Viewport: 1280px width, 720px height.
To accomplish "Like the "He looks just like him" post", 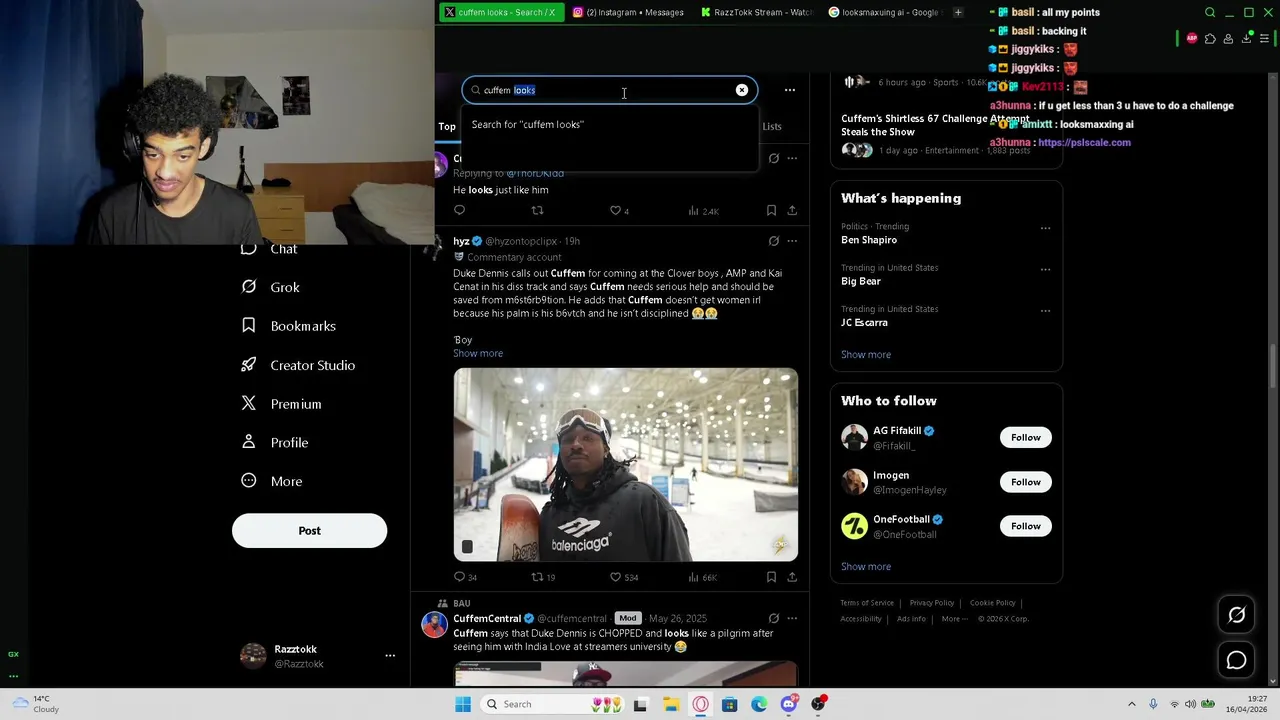I will click(x=620, y=211).
